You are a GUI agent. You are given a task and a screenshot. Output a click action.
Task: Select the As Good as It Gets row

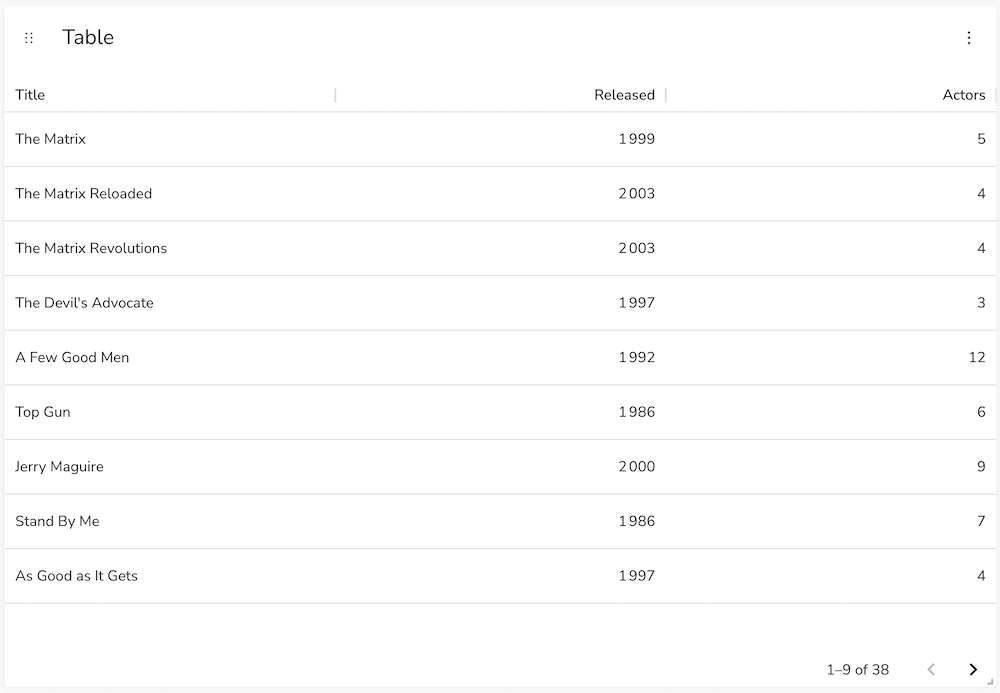tap(500, 576)
